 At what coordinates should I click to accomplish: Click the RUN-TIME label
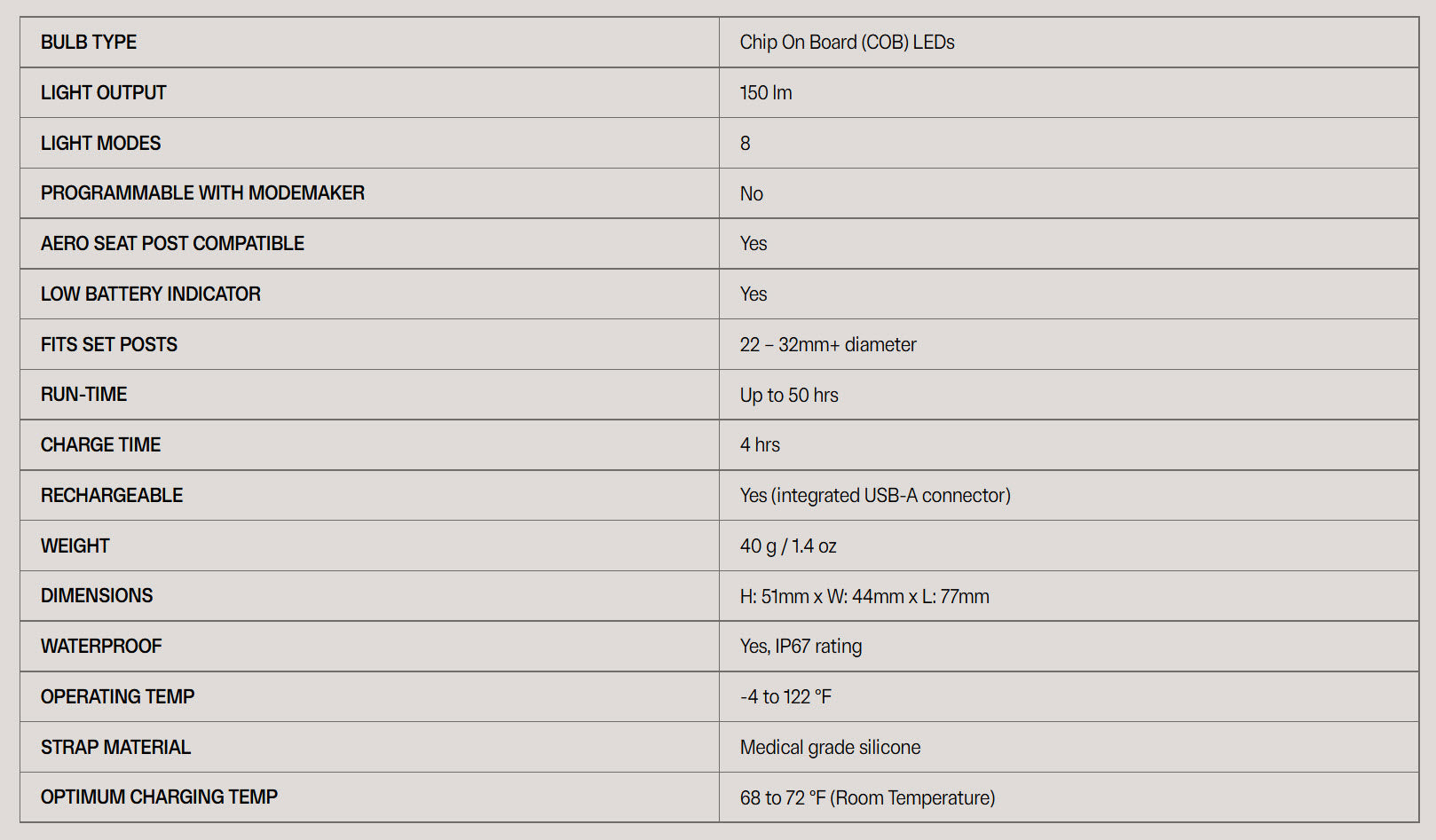click(83, 395)
